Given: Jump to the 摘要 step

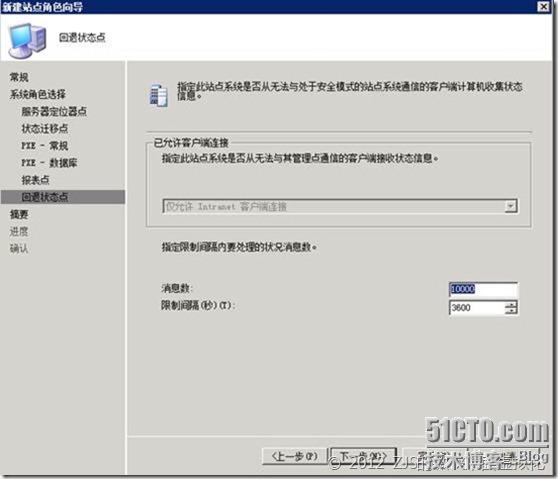Looking at the screenshot, I should [19, 214].
